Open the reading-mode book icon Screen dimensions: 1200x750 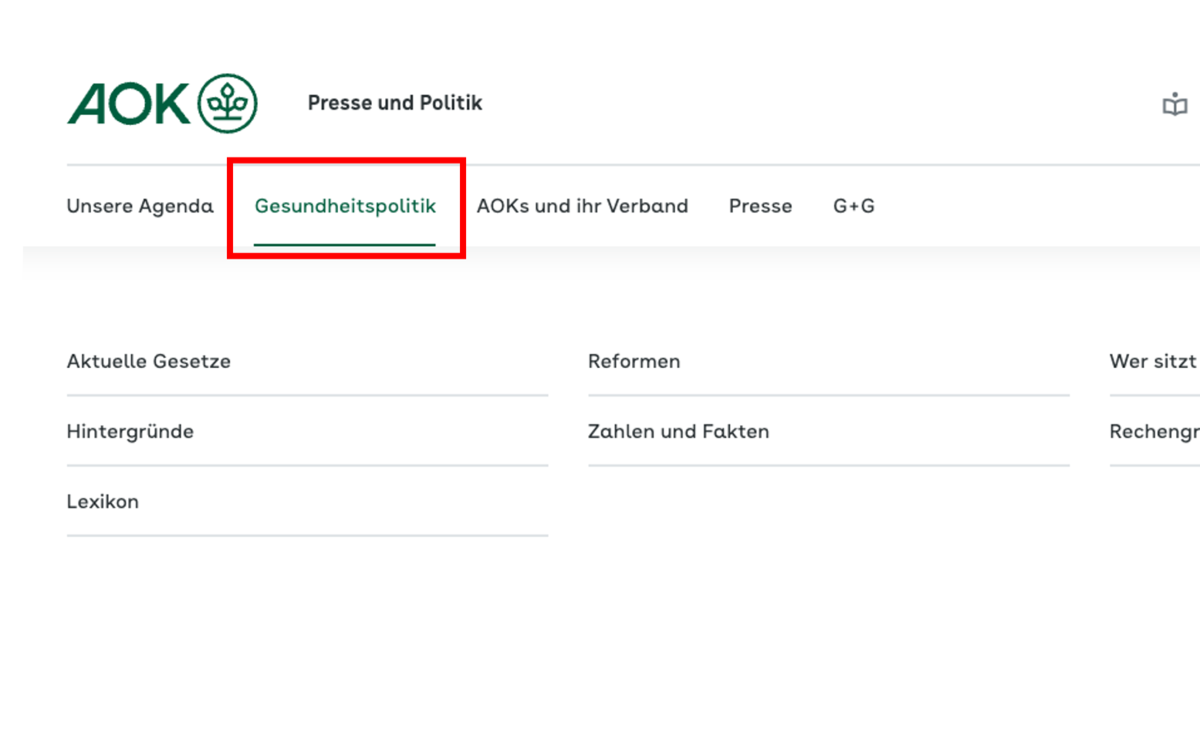(x=1175, y=104)
